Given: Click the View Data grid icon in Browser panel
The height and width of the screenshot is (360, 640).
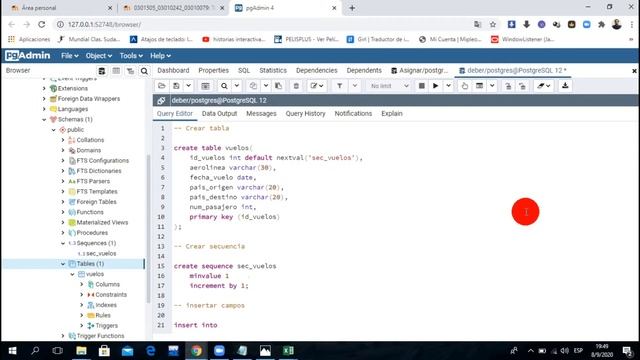Looking at the screenshot, I should coord(116,71).
